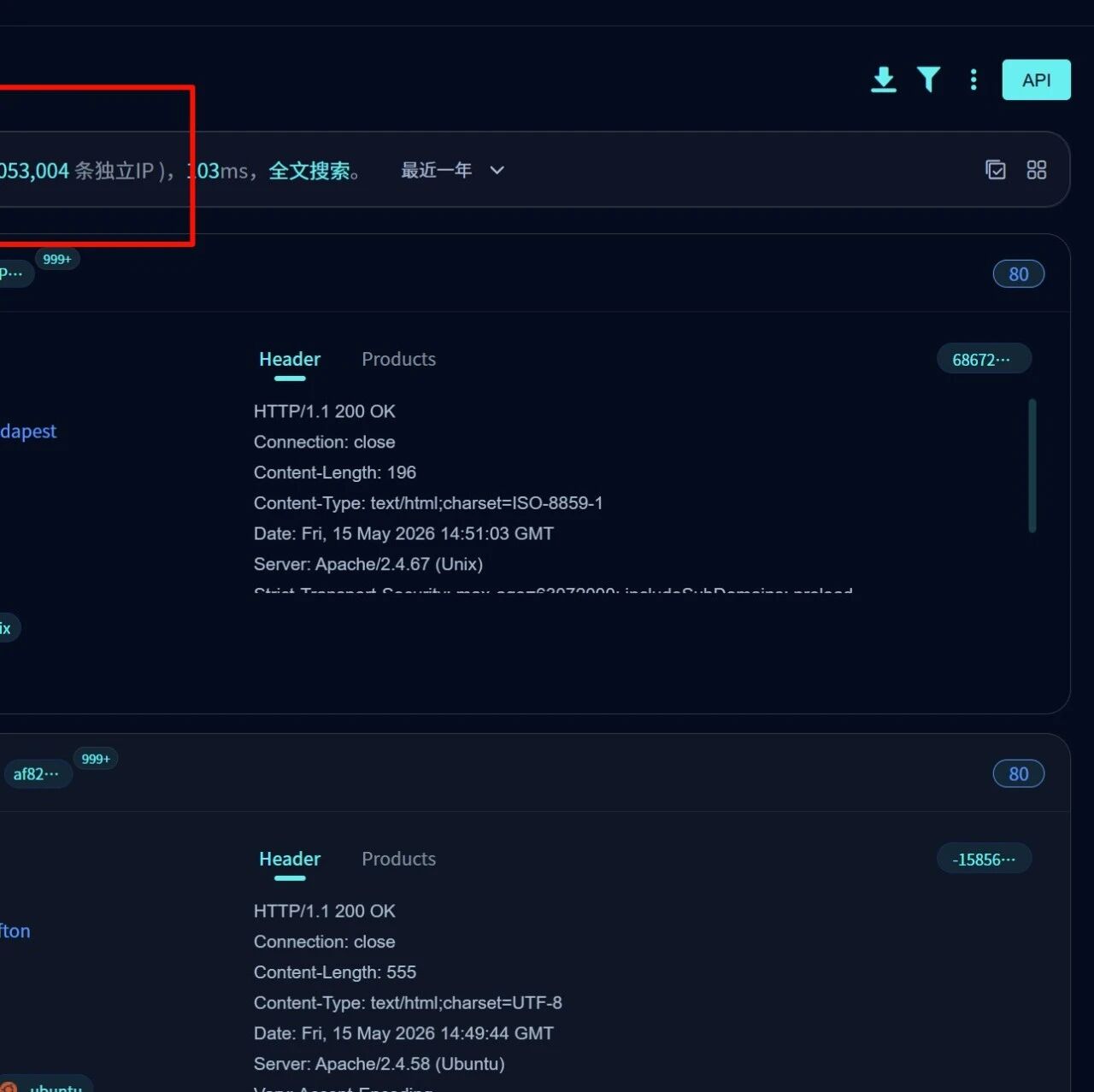This screenshot has width=1094, height=1092.
Task: Download the search results
Action: click(884, 79)
